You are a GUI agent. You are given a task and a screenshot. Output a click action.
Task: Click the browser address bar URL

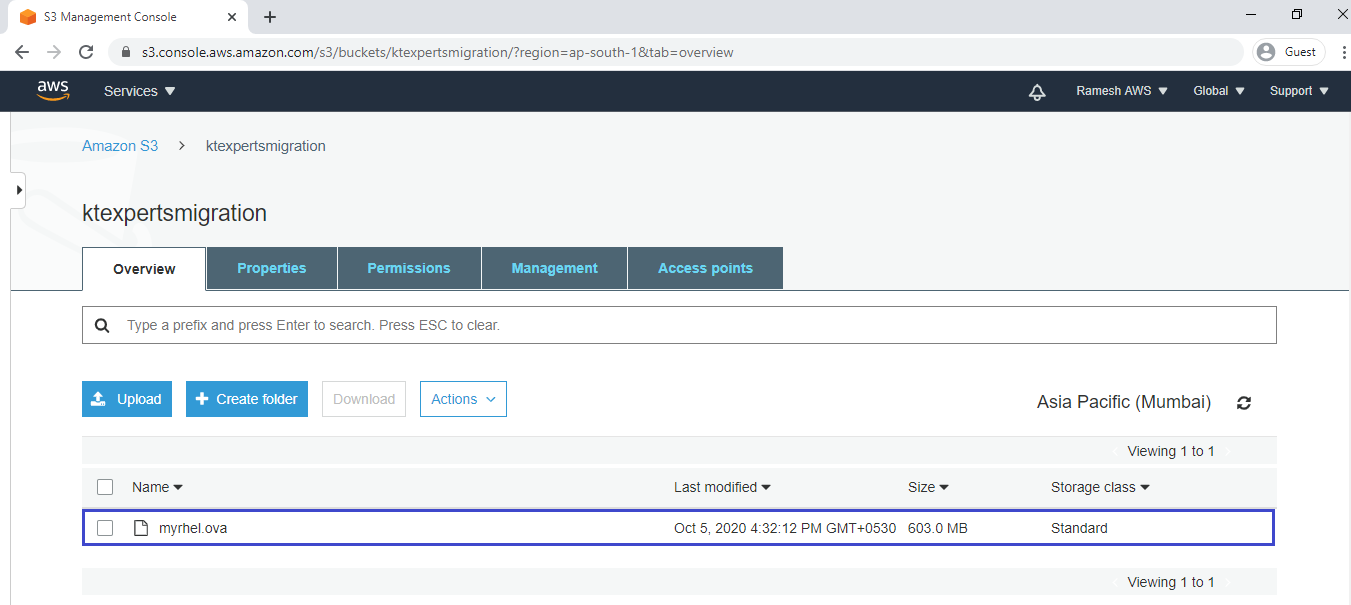coord(437,52)
